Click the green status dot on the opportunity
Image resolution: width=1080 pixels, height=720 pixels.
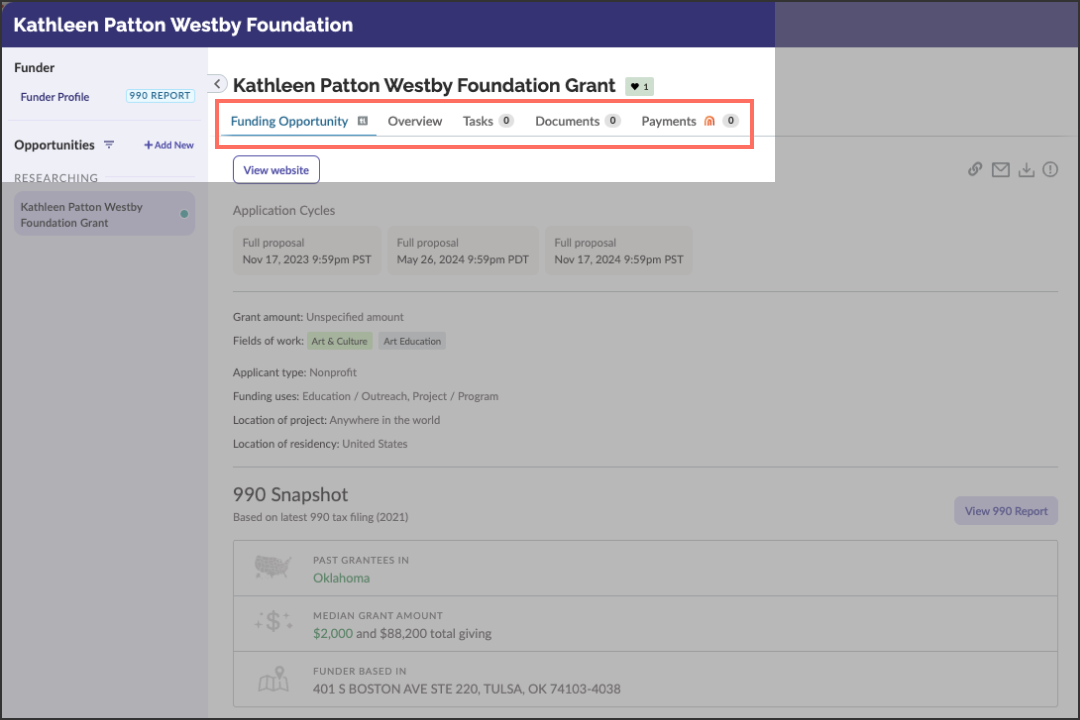pyautogui.click(x=185, y=214)
